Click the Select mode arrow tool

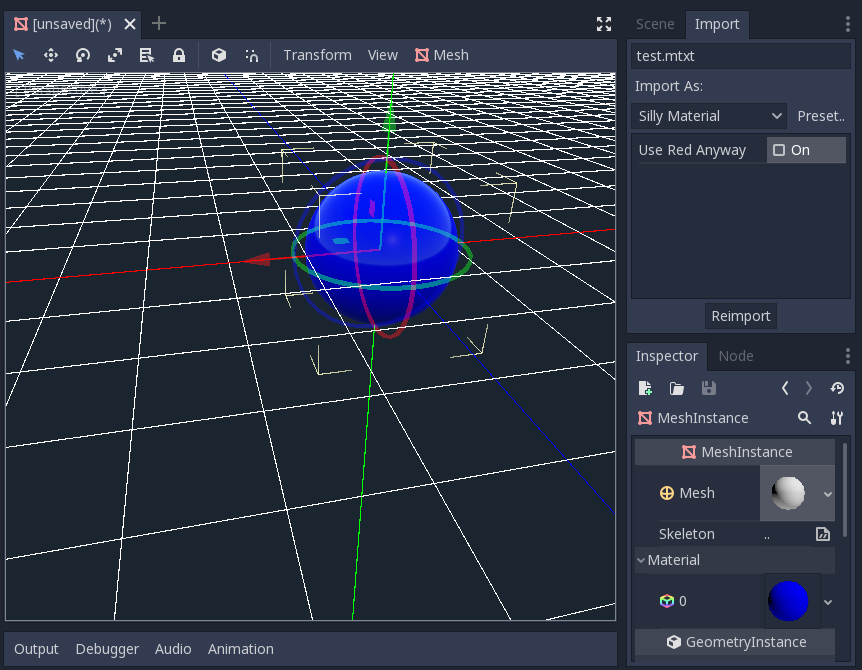(x=19, y=55)
